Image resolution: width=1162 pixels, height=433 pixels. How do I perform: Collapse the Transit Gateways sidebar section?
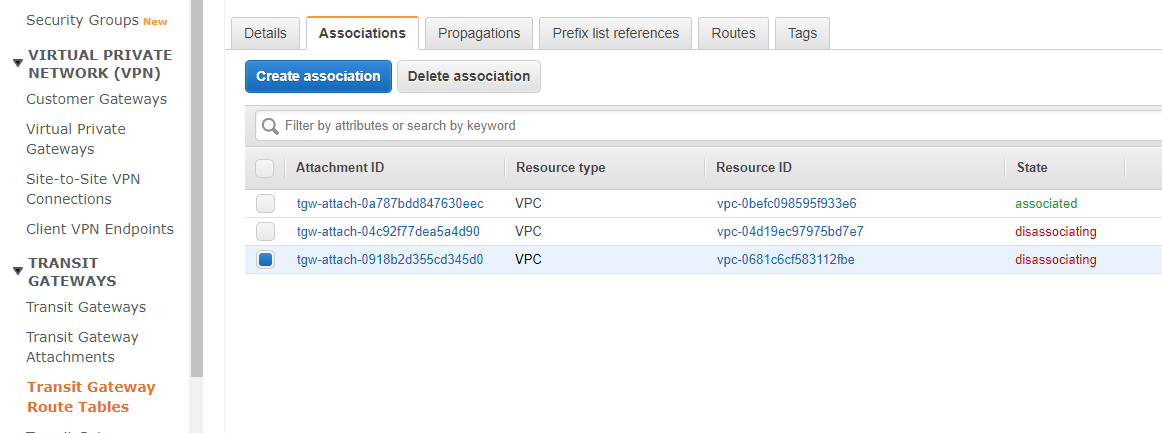[x=17, y=271]
